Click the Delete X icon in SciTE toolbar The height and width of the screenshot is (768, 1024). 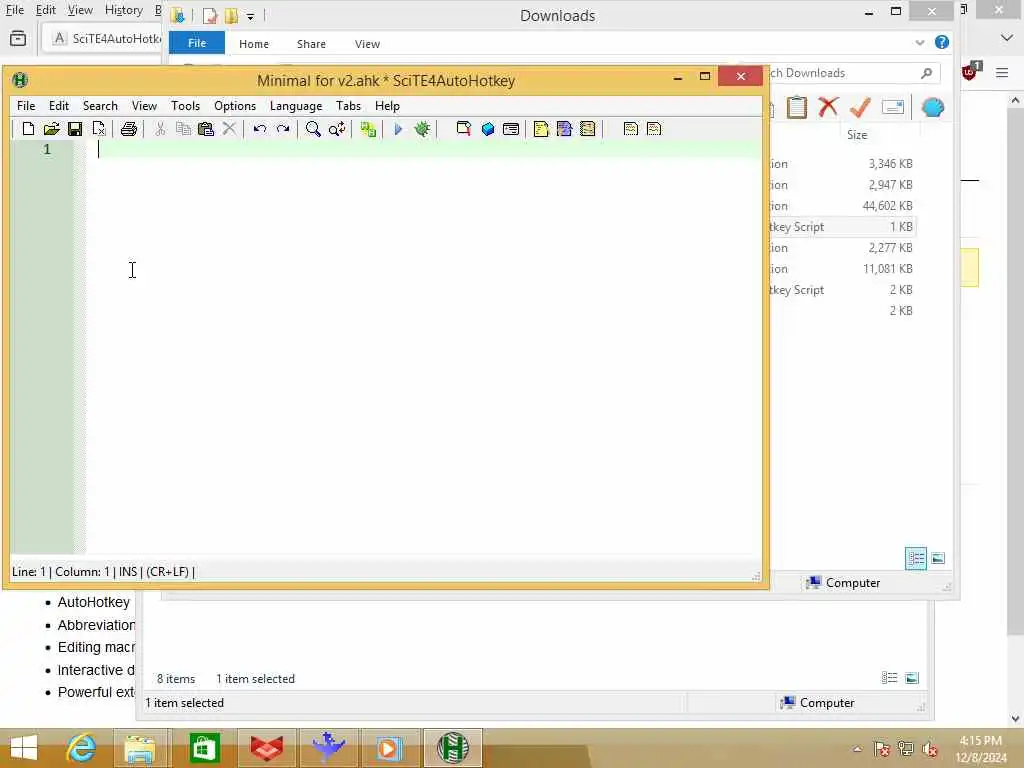(x=229, y=129)
